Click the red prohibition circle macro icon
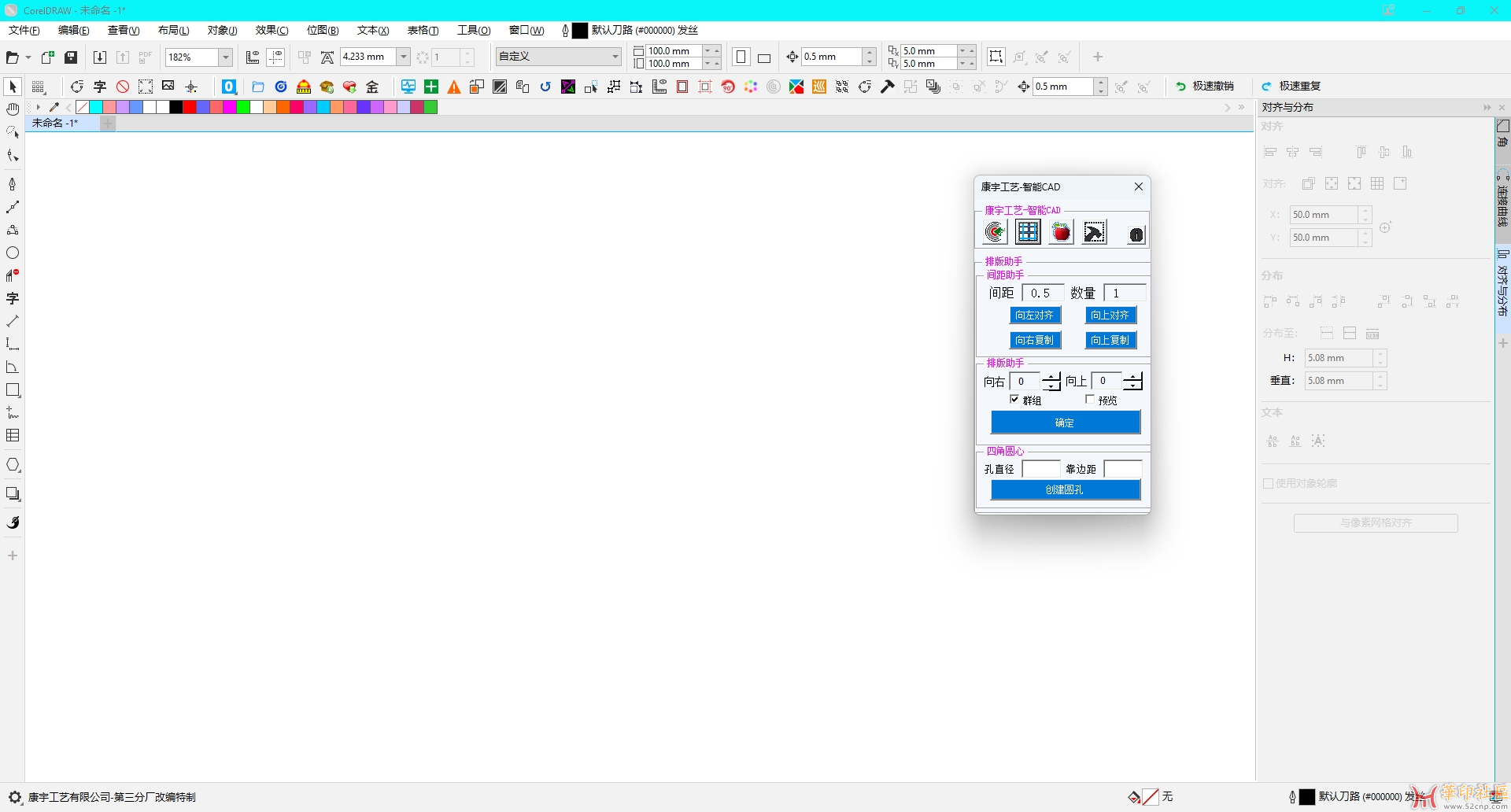This screenshot has height=812, width=1511. point(123,87)
